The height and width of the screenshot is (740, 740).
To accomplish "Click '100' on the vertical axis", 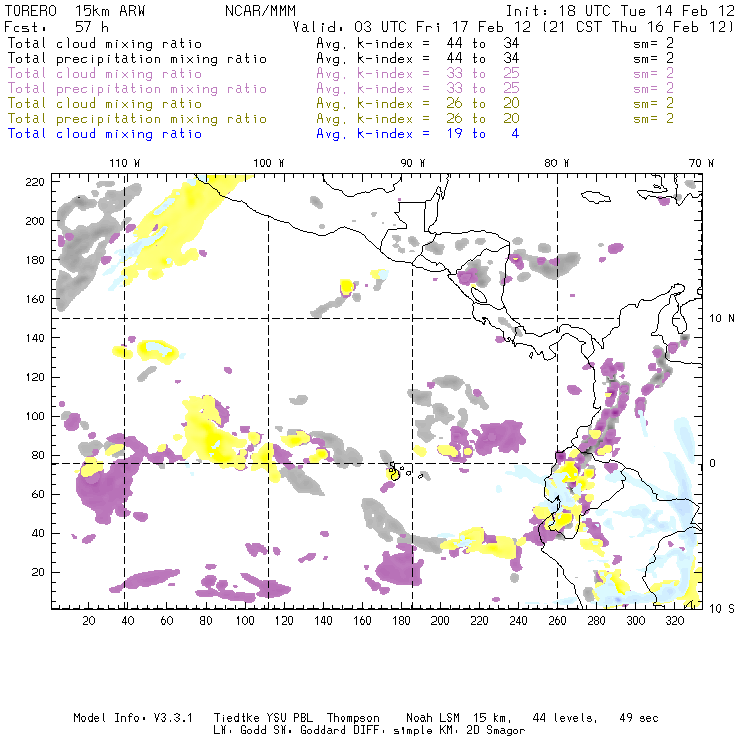I will coord(35,417).
